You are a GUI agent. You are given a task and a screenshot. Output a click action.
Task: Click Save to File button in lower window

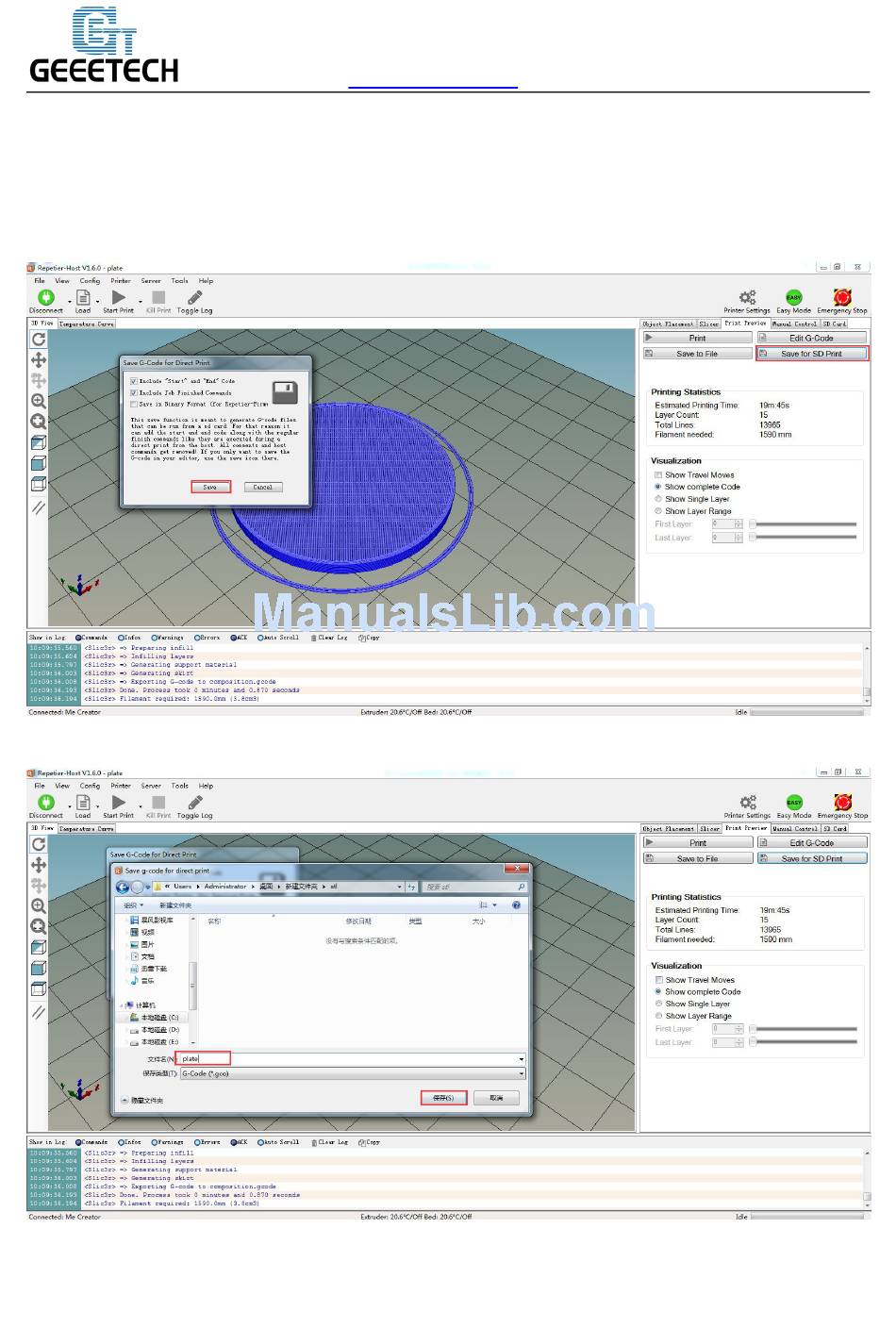pyautogui.click(x=698, y=858)
